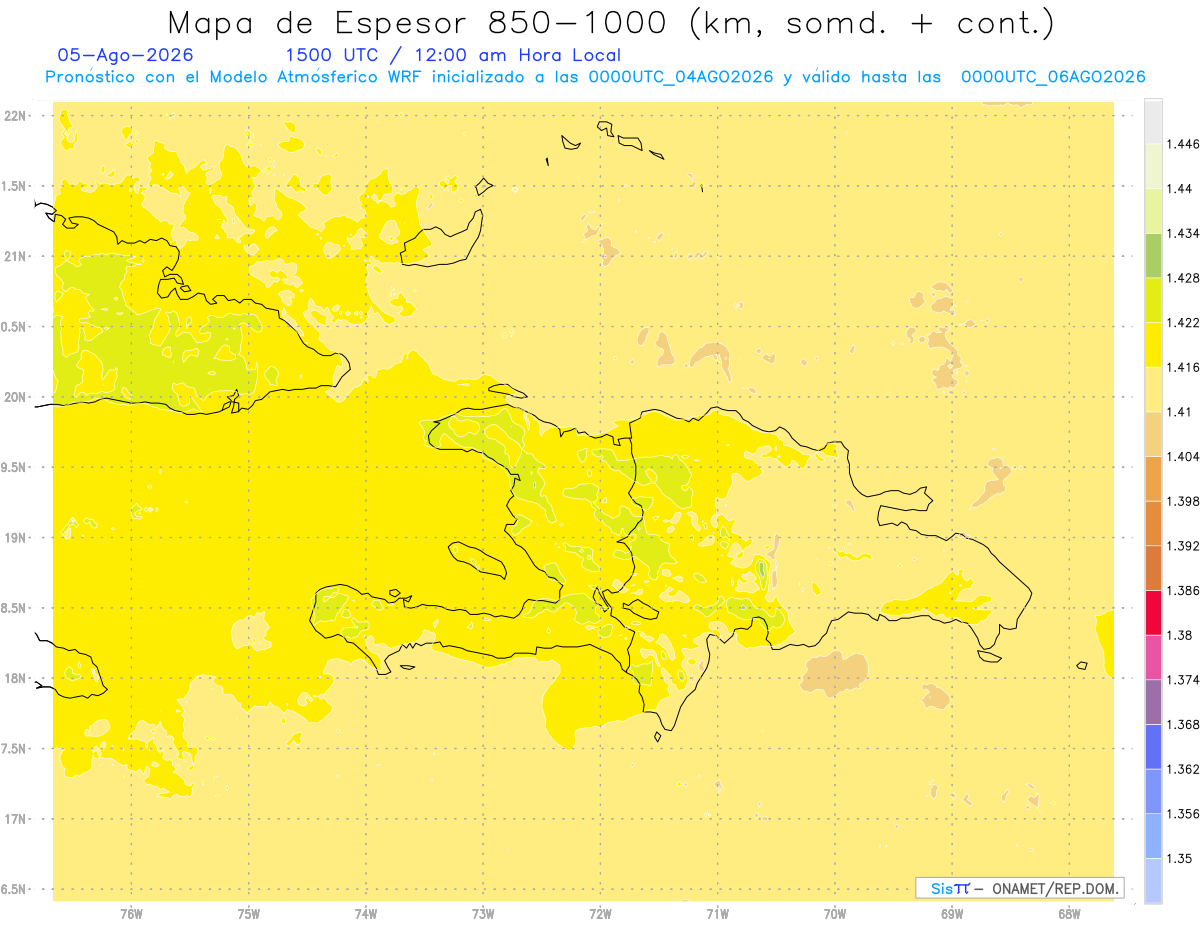
Task: Click the 18N latitude label
Action: coord(15,678)
